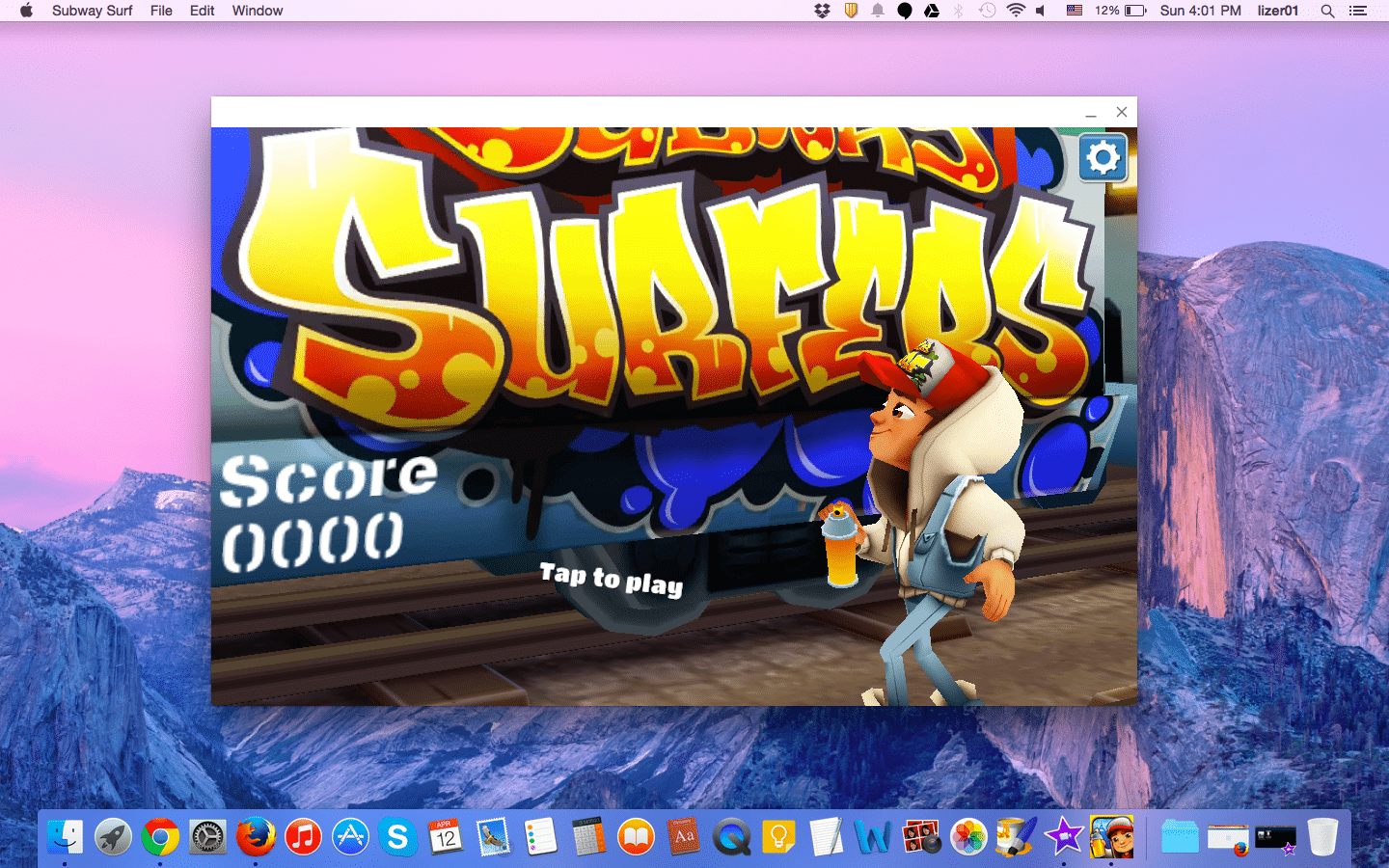Launch Firefox from the dock
Image resolution: width=1389 pixels, height=868 pixels.
click(x=256, y=836)
